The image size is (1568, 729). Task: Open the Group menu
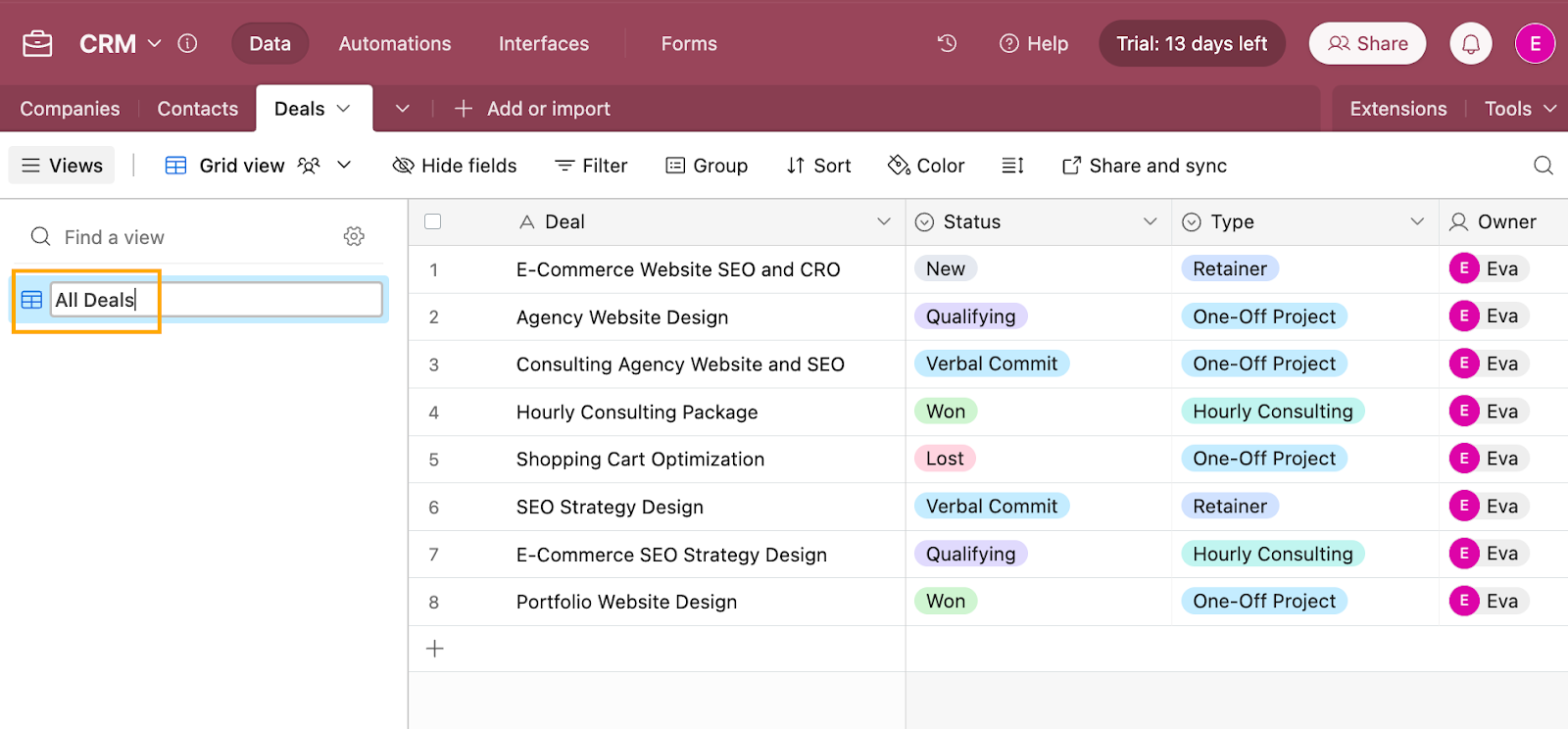point(707,166)
